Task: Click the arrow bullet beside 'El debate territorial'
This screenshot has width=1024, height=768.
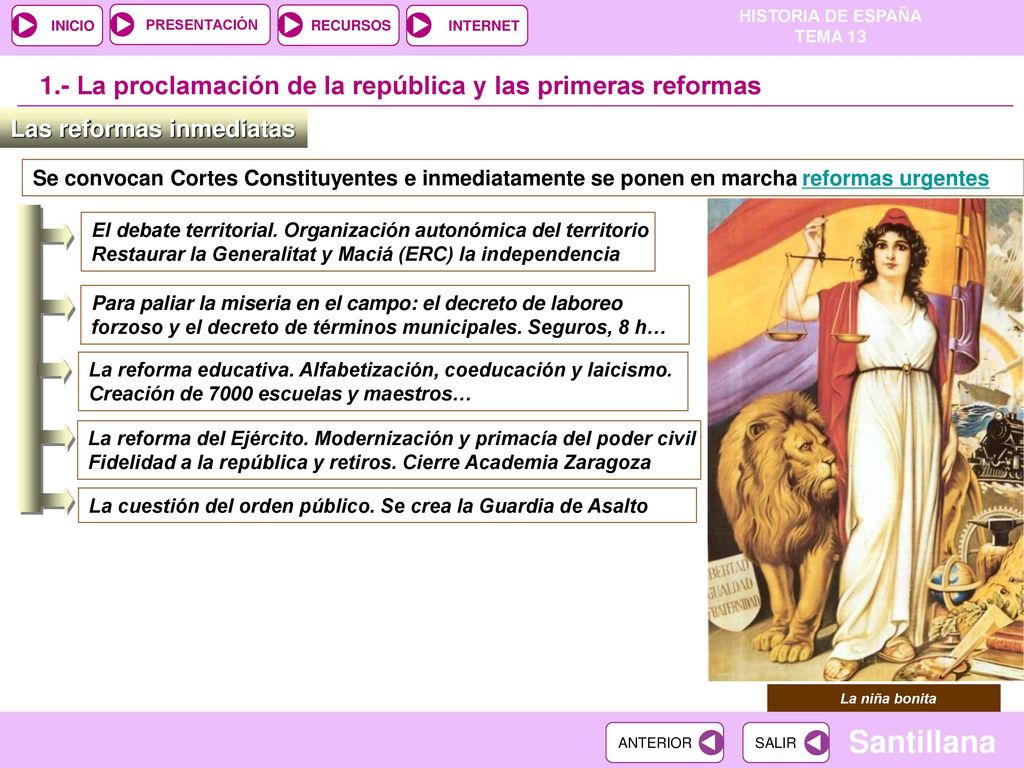Action: 58,235
